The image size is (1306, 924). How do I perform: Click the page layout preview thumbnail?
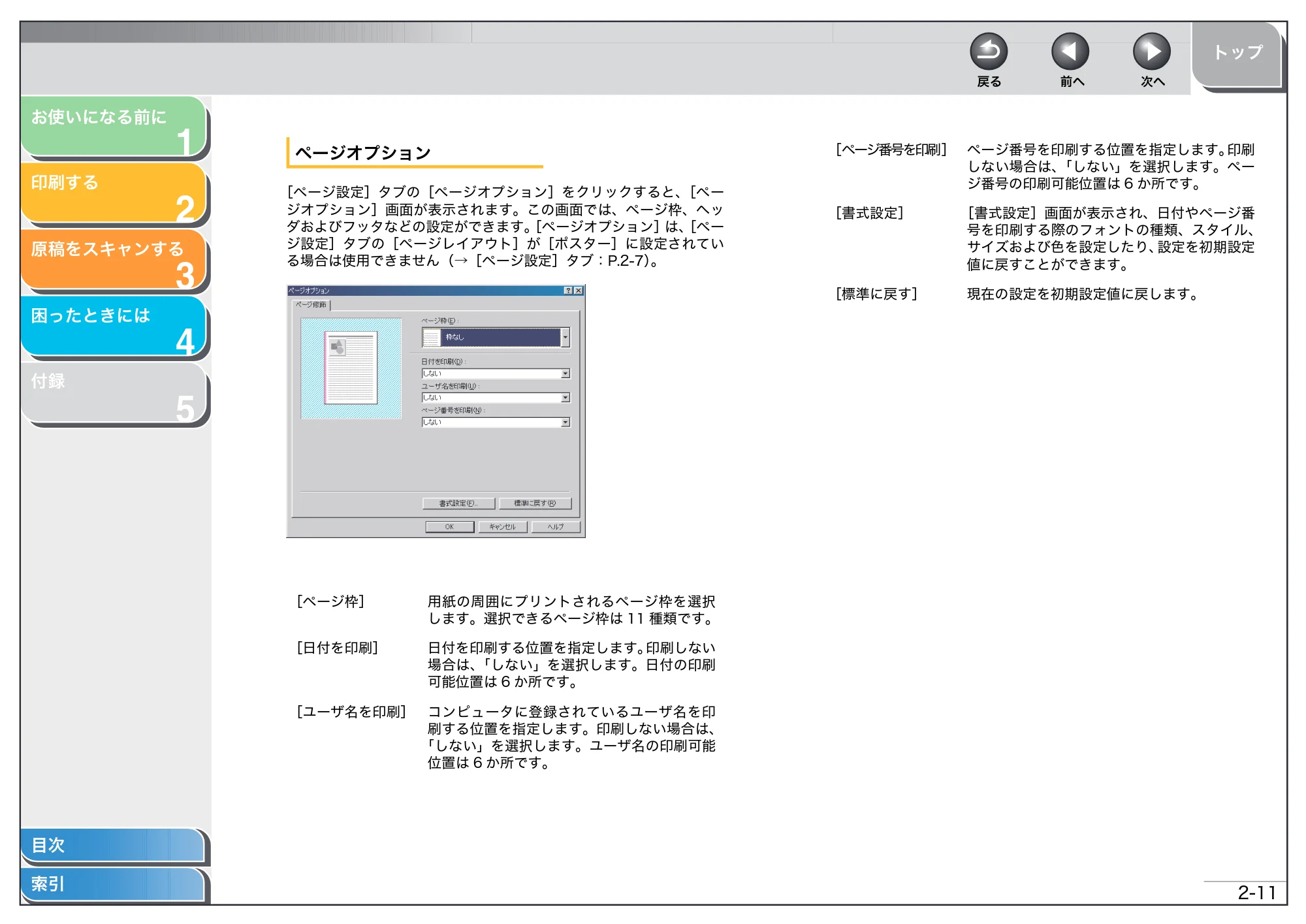pyautogui.click(x=351, y=368)
